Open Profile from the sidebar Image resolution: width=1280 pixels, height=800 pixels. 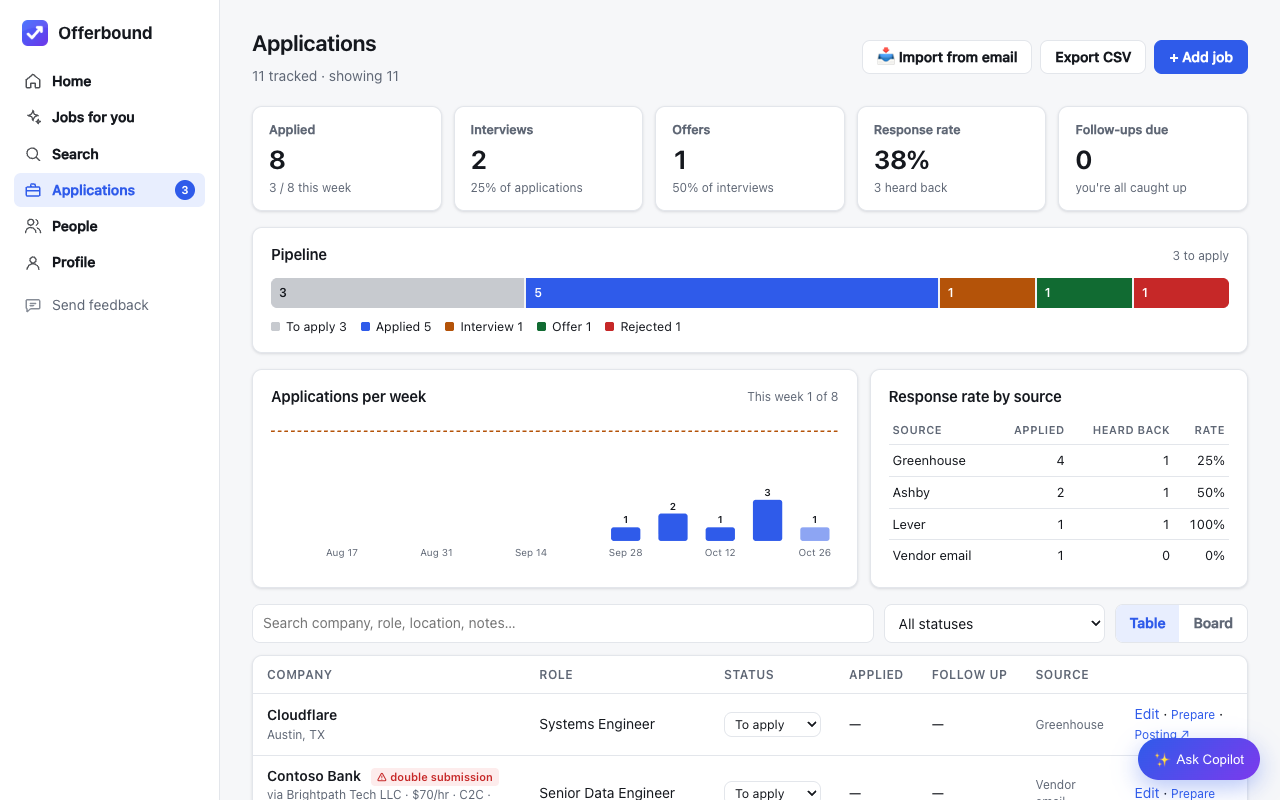[109, 262]
